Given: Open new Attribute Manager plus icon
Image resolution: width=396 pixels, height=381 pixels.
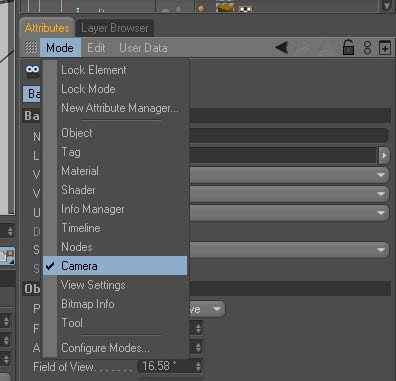Looking at the screenshot, I should point(385,48).
